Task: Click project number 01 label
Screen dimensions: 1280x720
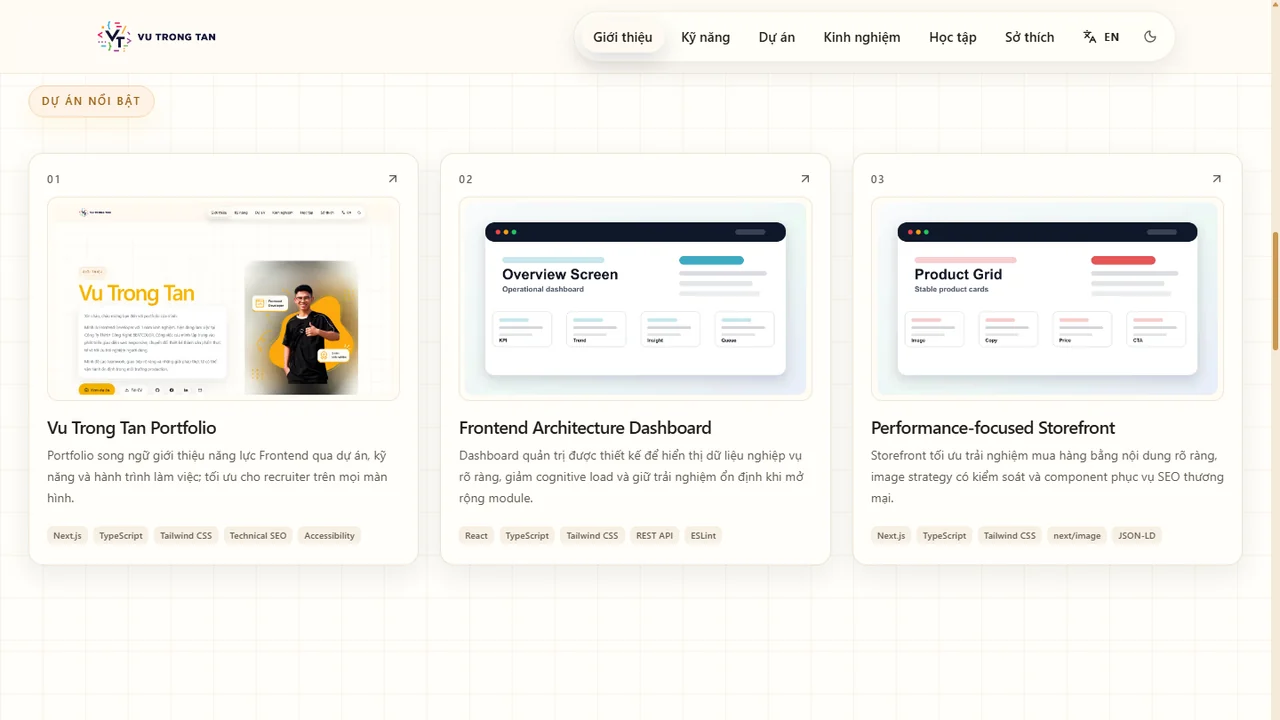Action: (x=54, y=179)
